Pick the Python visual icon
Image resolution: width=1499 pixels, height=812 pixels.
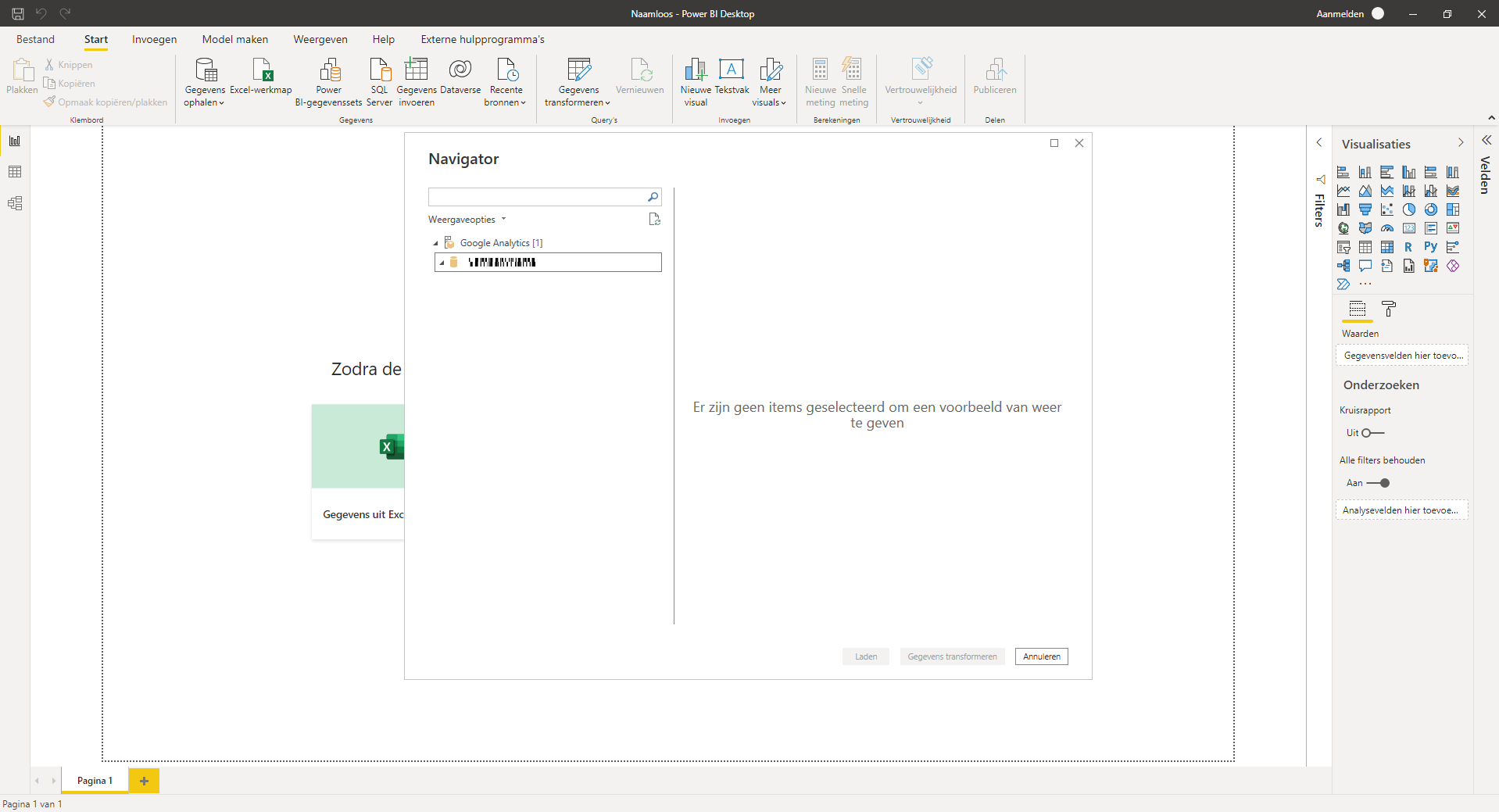[x=1431, y=247]
